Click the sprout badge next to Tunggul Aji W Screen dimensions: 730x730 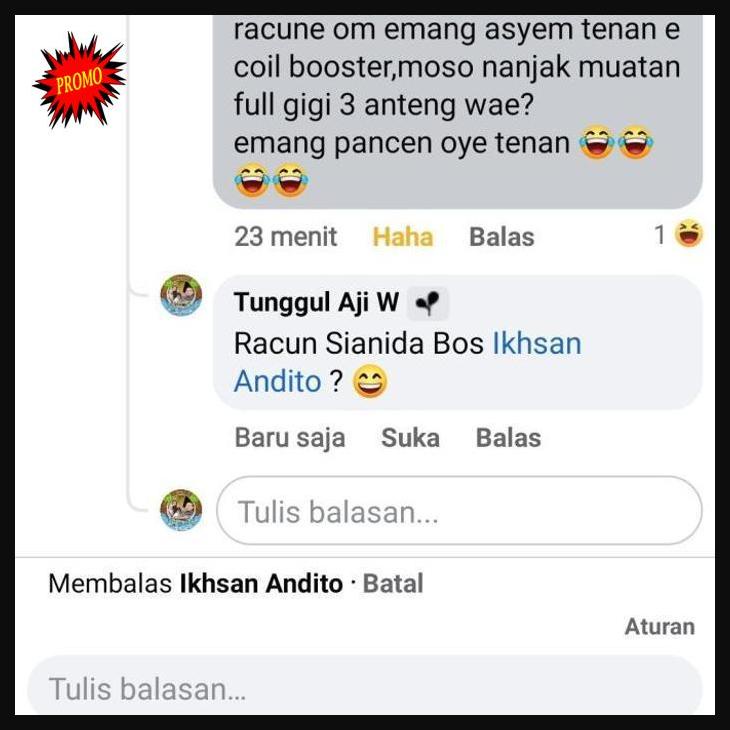point(427,304)
